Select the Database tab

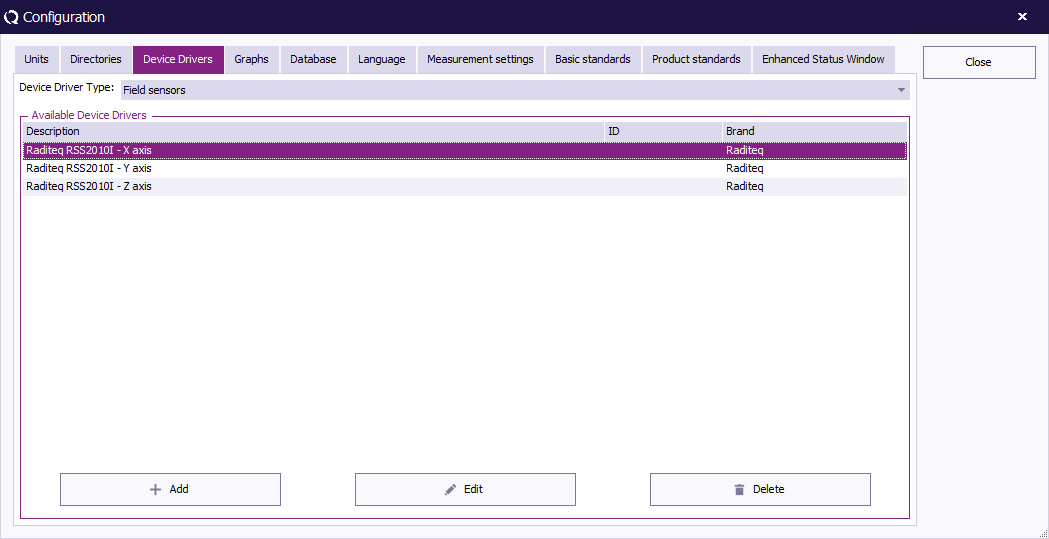[313, 60]
